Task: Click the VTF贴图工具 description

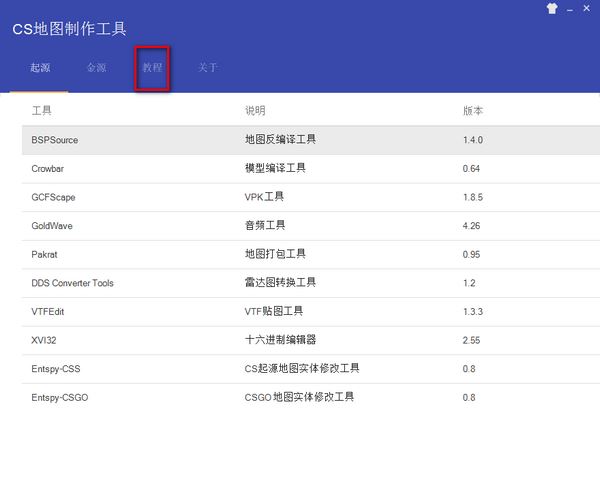Action: (274, 311)
